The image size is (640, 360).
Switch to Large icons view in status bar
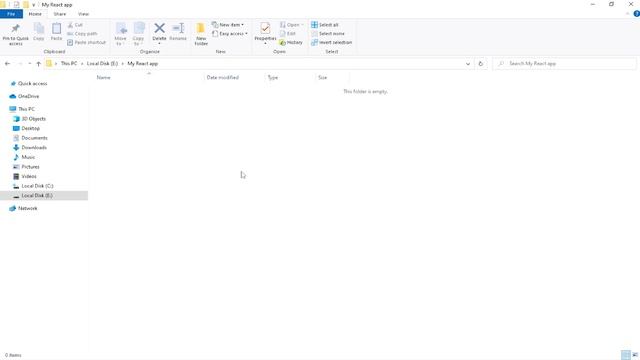(x=635, y=355)
